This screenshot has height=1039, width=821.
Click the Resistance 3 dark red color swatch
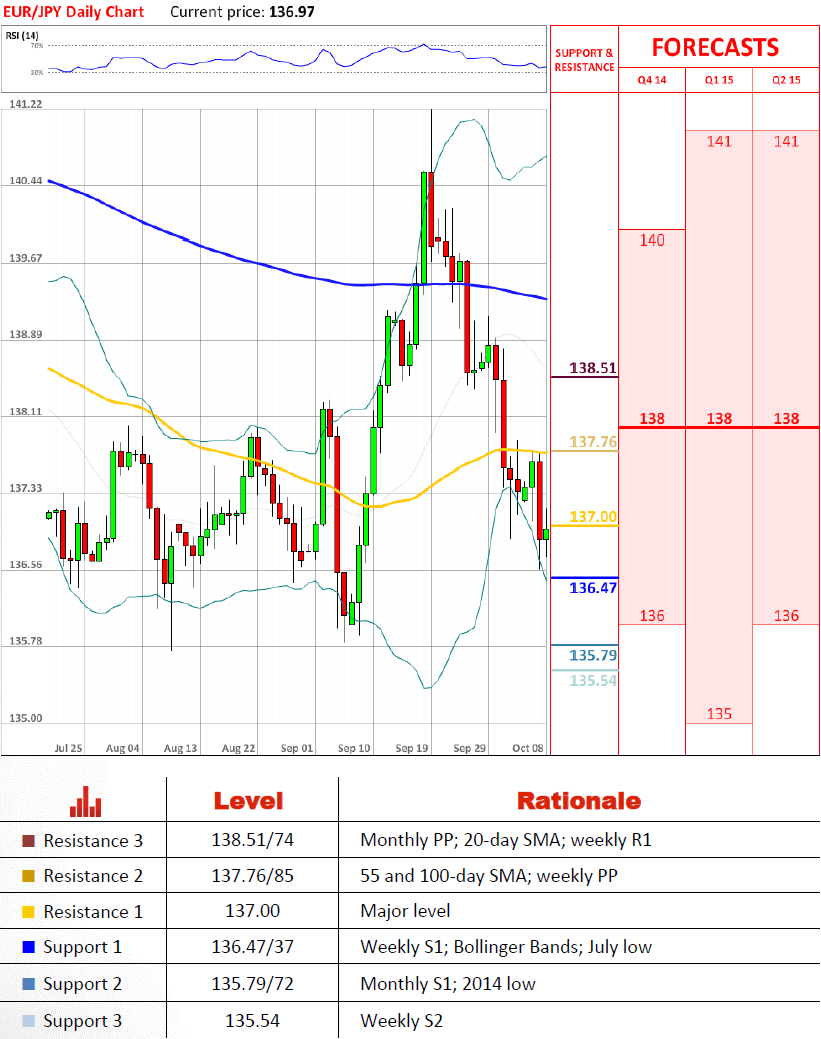coord(28,840)
